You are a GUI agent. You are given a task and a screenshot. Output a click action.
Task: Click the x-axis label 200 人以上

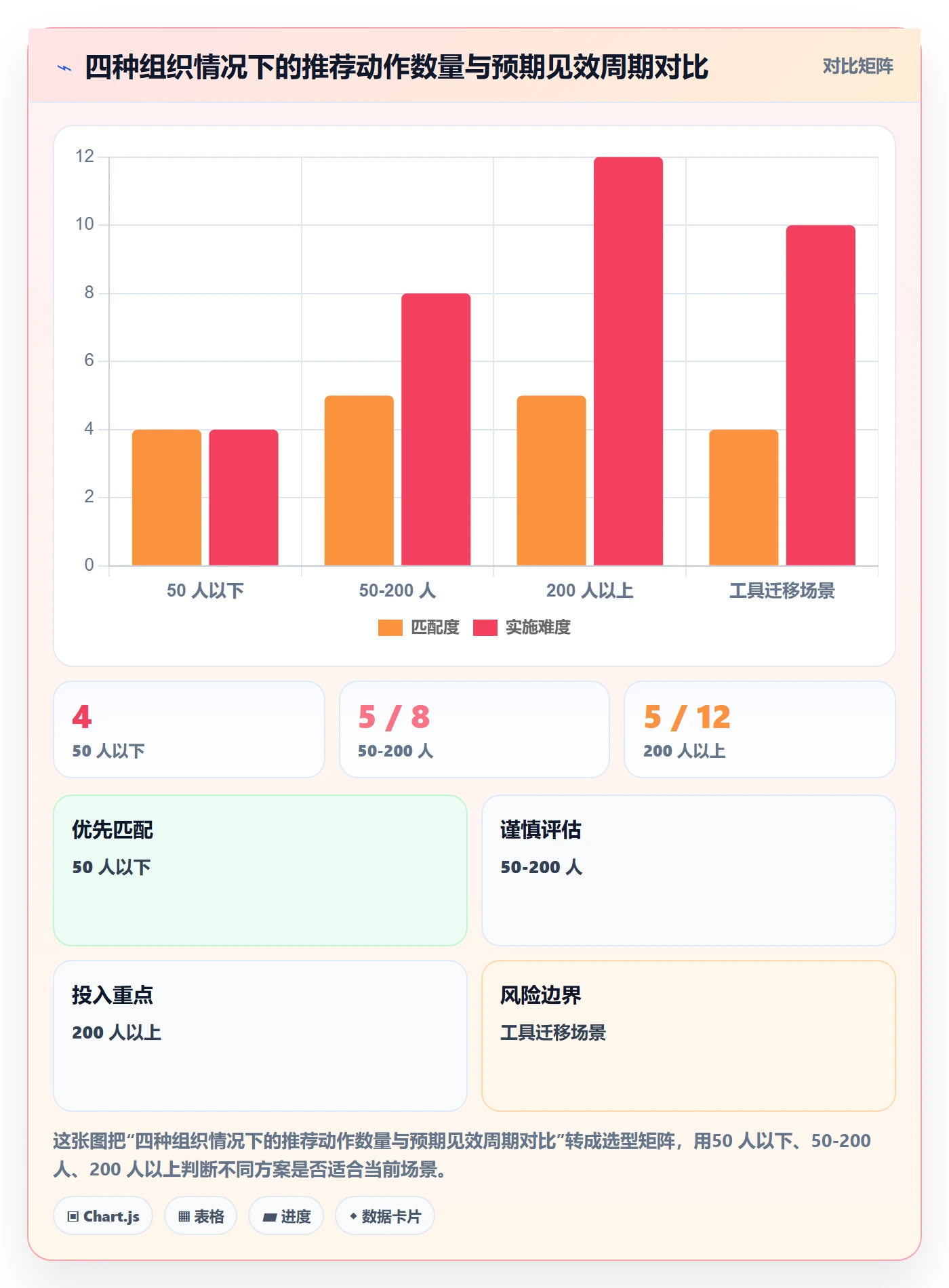coord(590,590)
